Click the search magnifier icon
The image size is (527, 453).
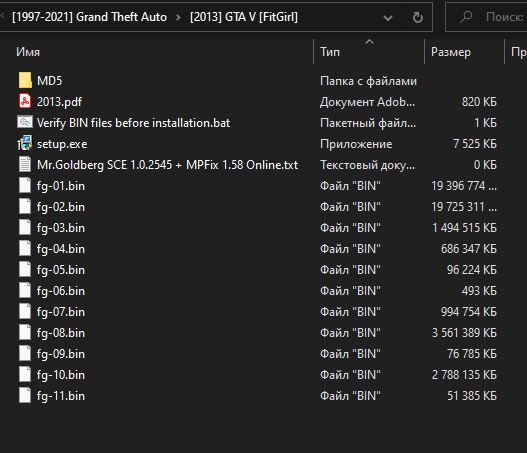[x=466, y=16]
